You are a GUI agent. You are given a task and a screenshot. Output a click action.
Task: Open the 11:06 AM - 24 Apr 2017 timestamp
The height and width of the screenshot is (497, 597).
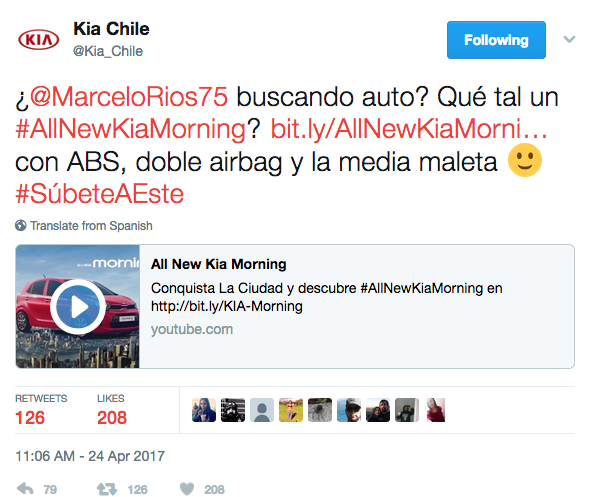pyautogui.click(x=90, y=456)
